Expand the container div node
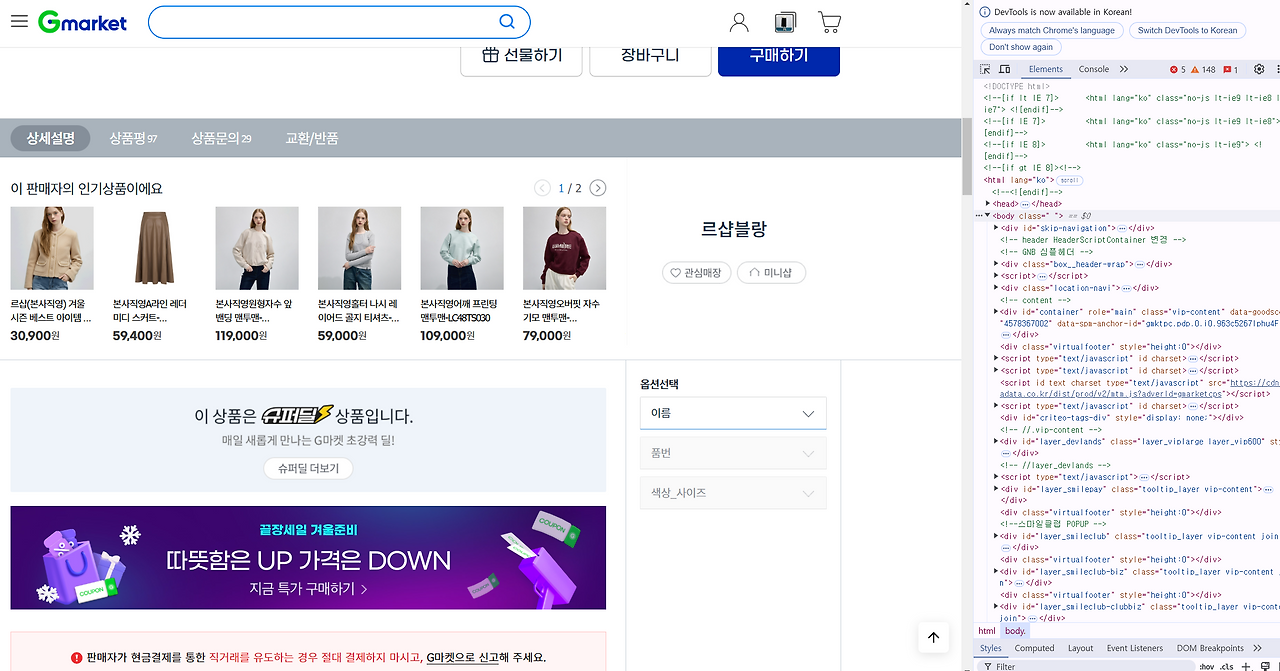This screenshot has width=1280, height=671. [x=996, y=312]
